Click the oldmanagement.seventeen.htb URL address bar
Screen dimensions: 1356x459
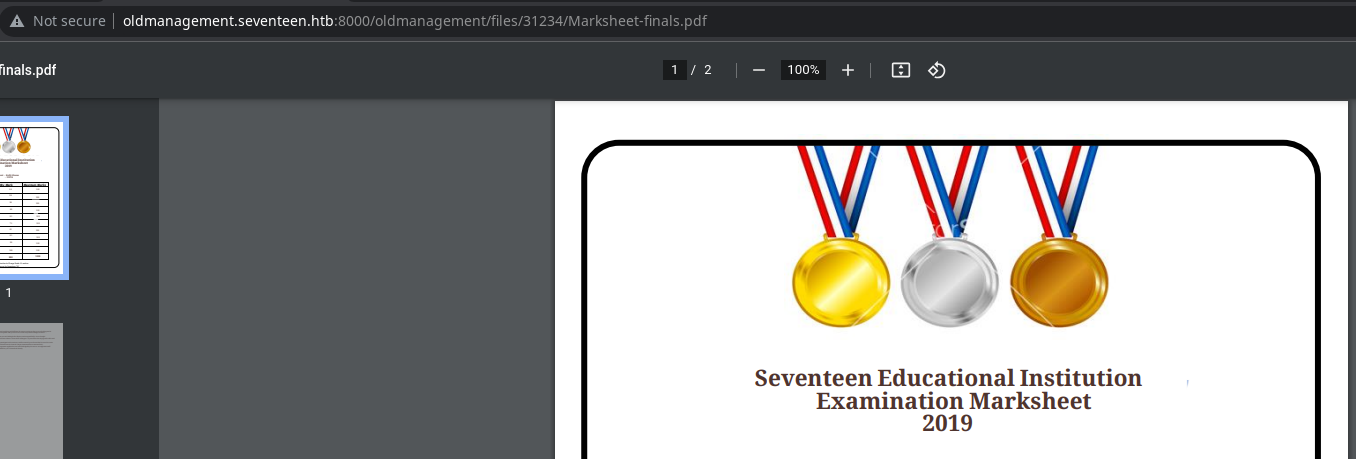point(415,21)
